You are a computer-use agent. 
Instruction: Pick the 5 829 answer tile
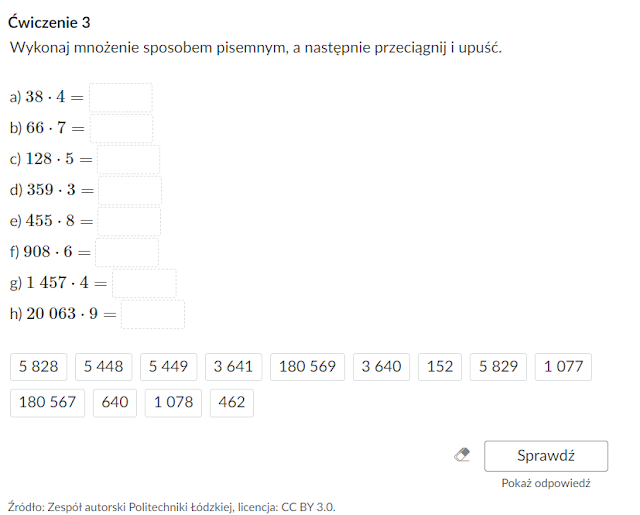[x=498, y=366]
